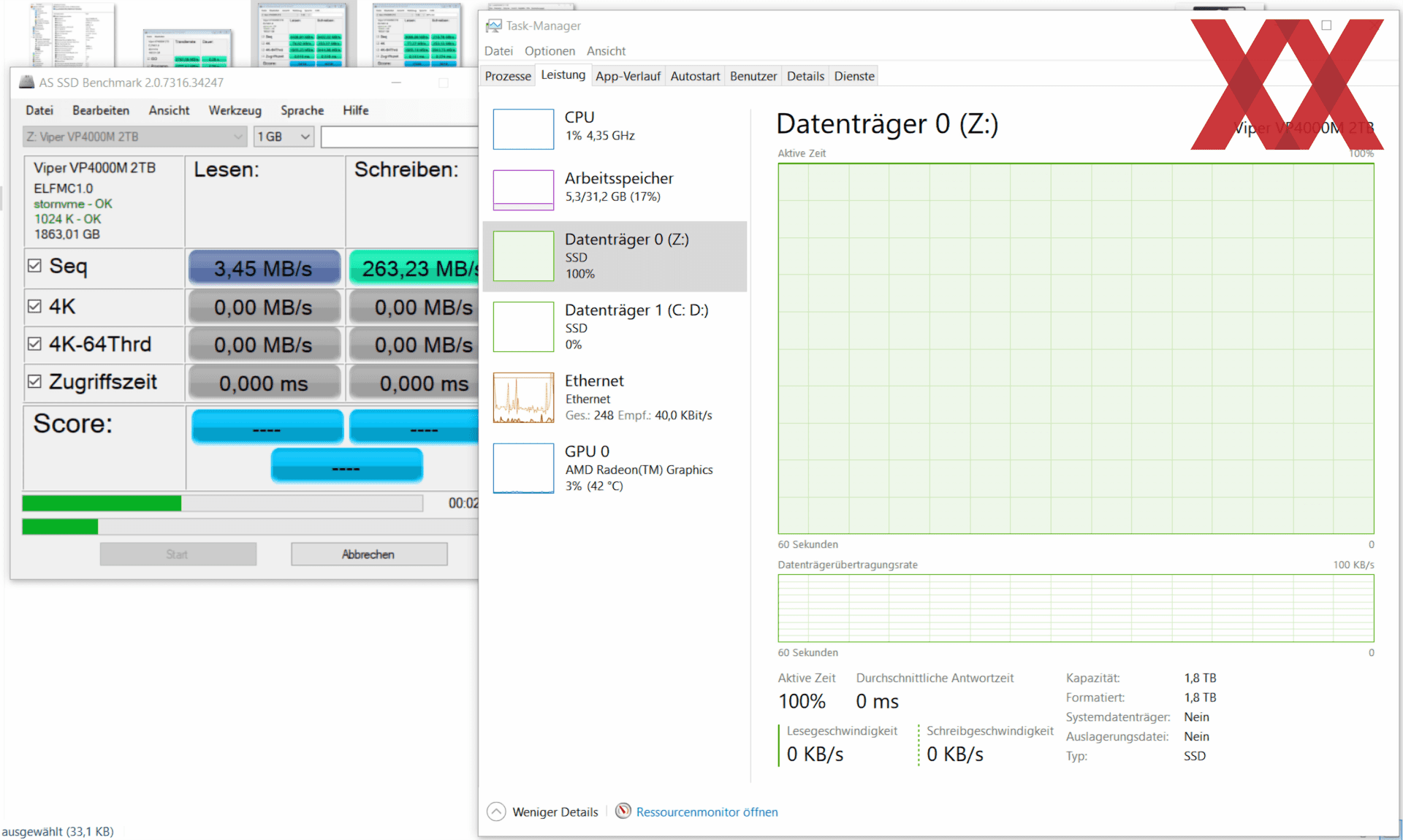Click the 1024 K - OK alignment text
This screenshot has height=840, width=1403.
click(67, 219)
